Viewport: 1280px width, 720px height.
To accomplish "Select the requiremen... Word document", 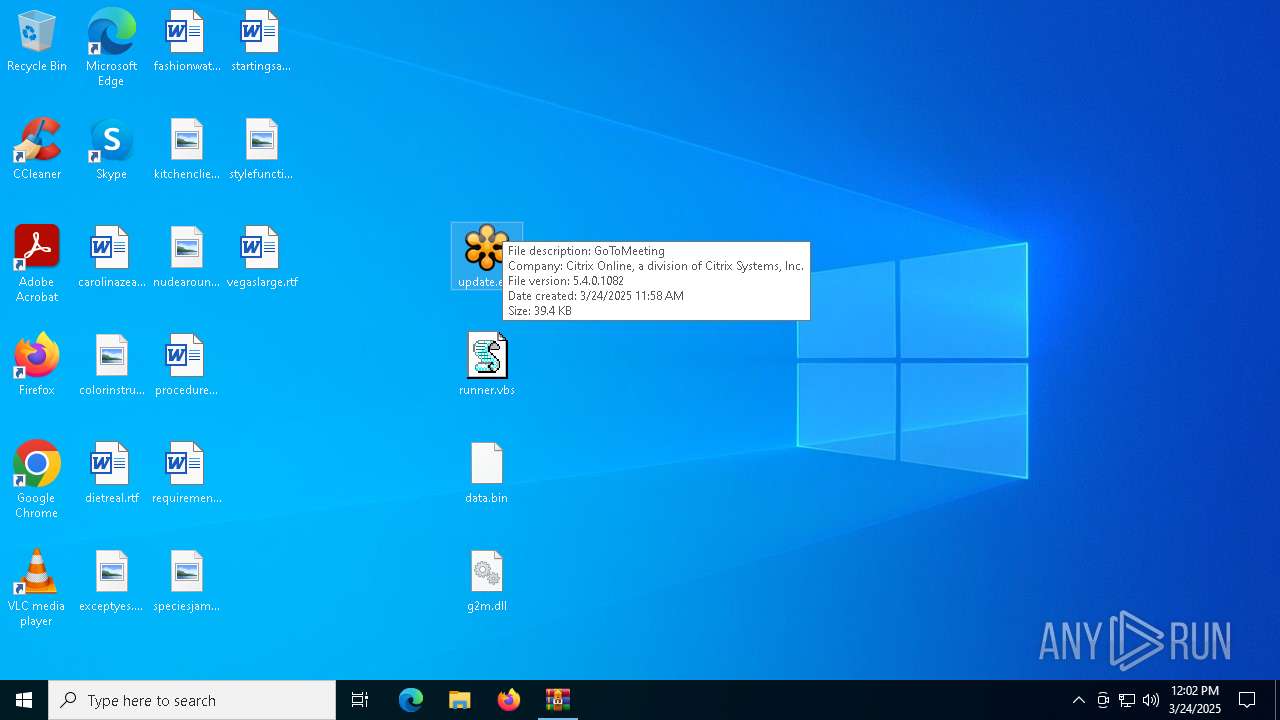I will coord(186,474).
